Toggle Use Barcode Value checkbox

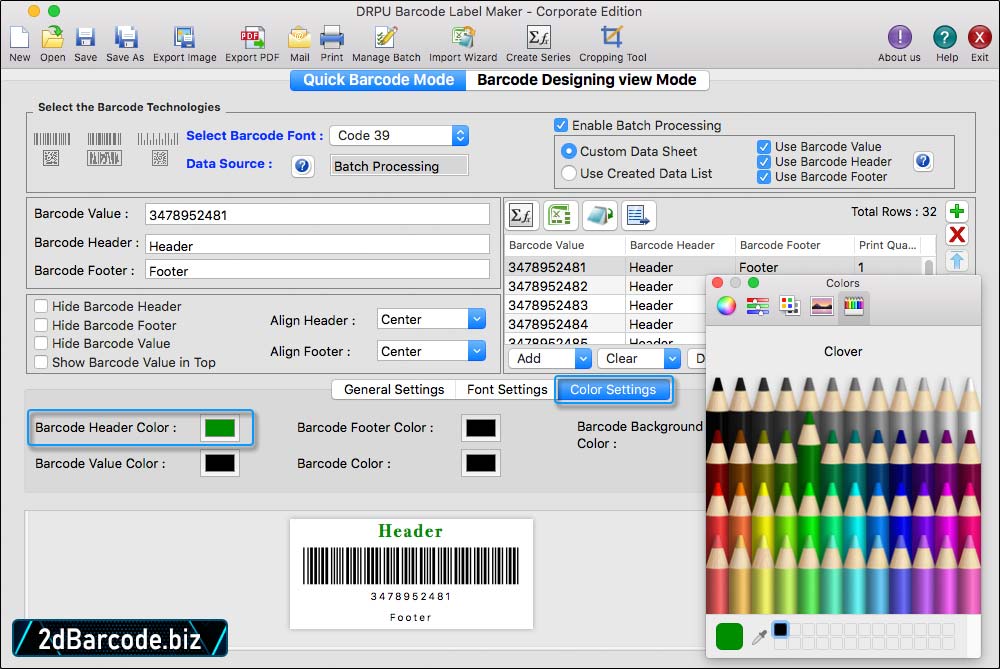coord(763,147)
